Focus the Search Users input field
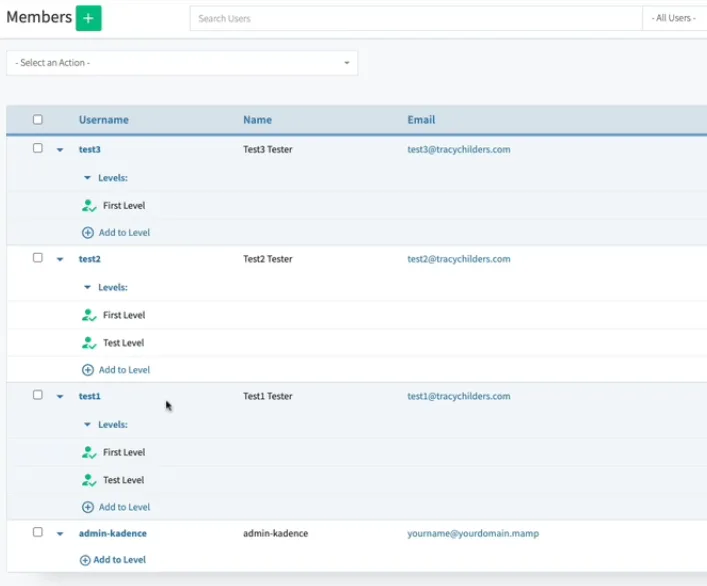The image size is (707, 586). click(x=416, y=18)
